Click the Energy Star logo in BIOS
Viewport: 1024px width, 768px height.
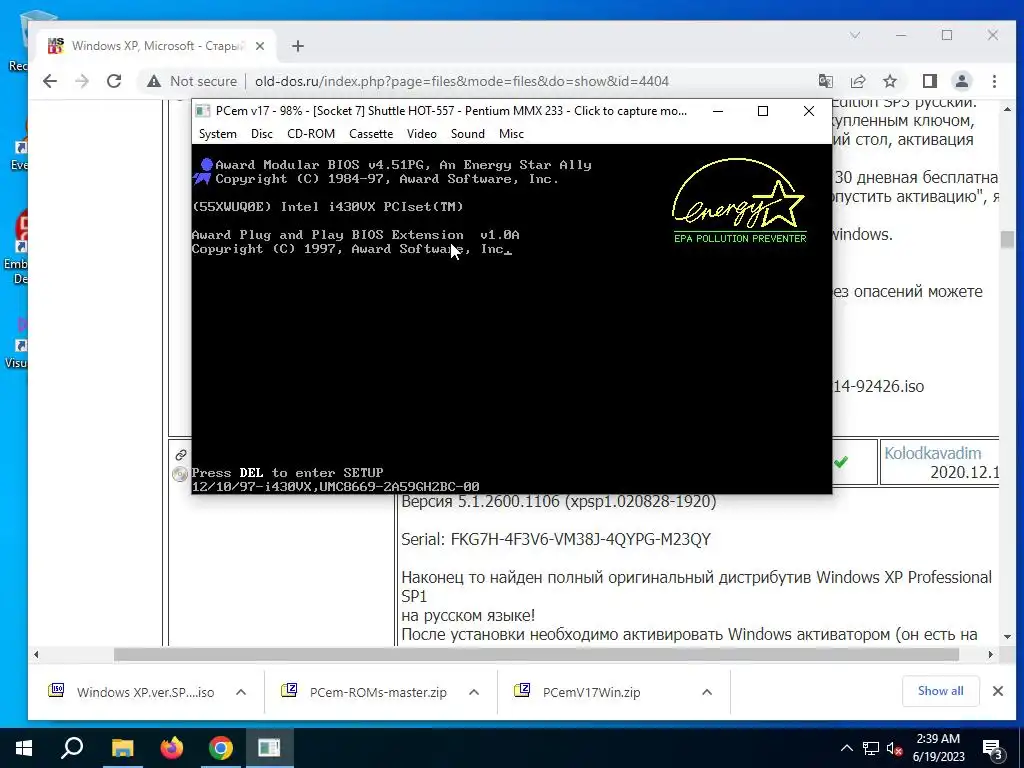click(x=740, y=200)
